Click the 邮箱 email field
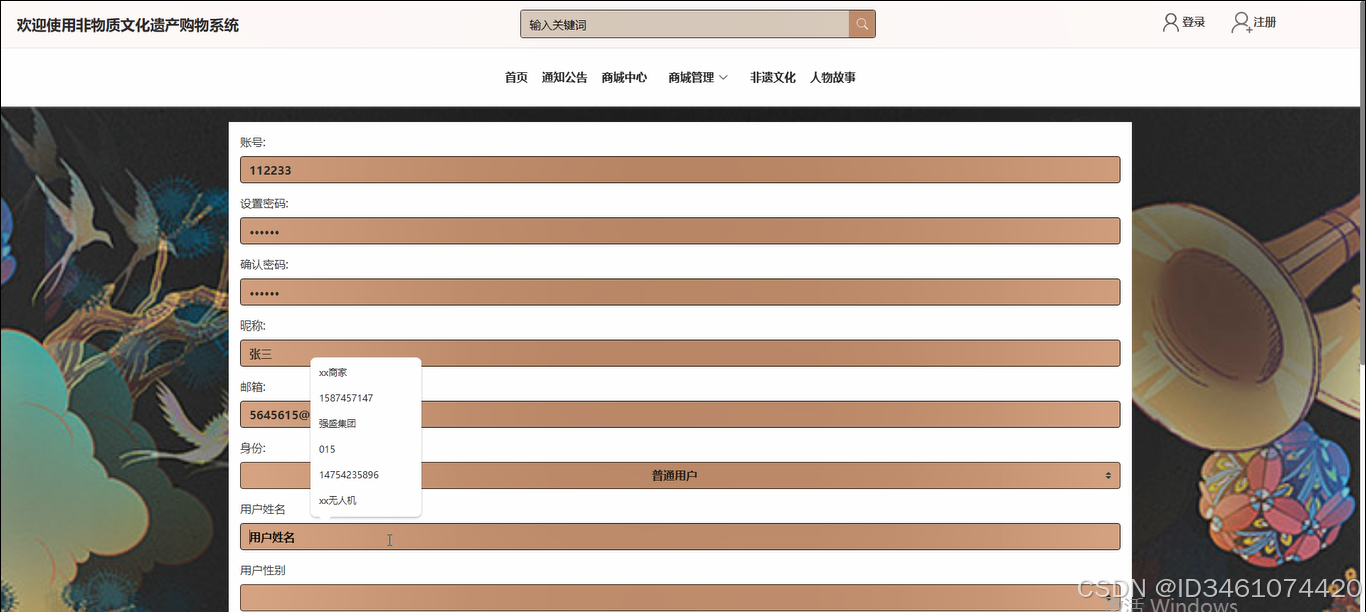Image resolution: width=1366 pixels, height=612 pixels. coord(680,414)
